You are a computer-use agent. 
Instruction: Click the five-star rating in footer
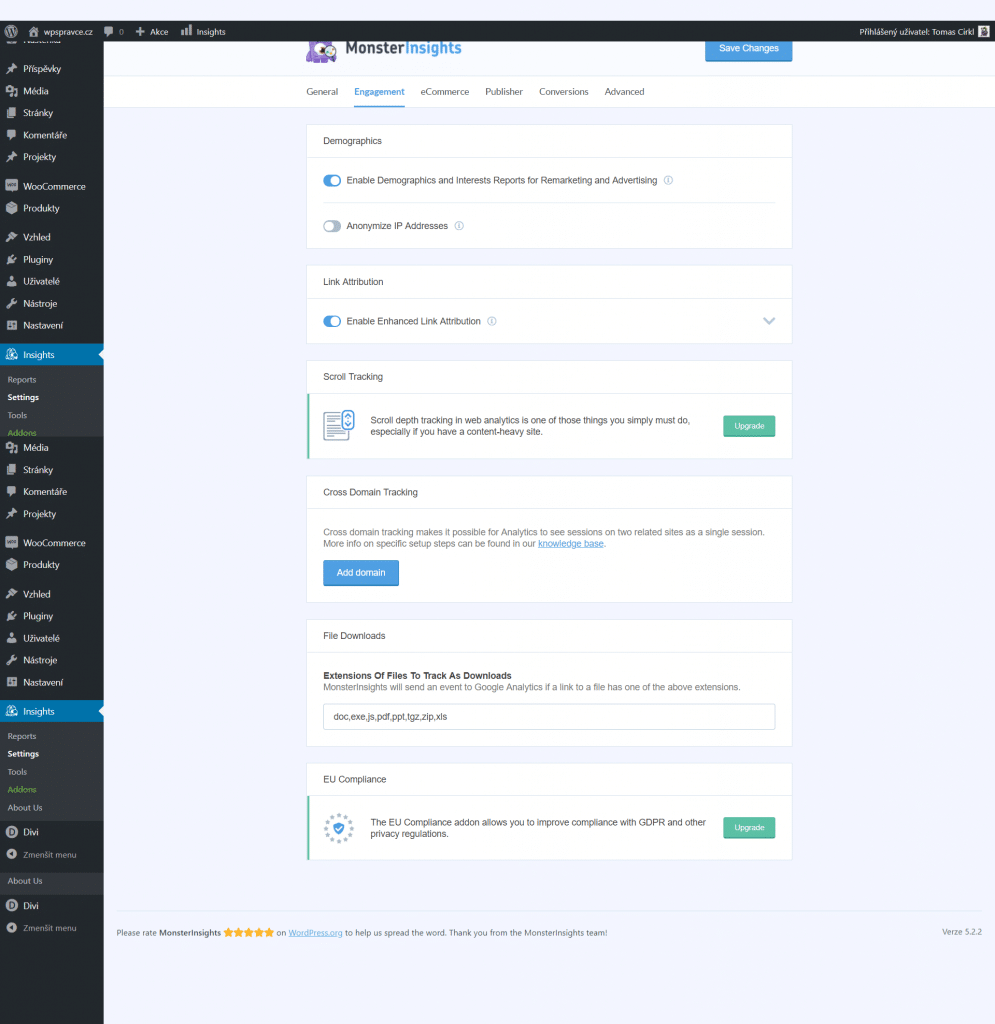(x=249, y=933)
